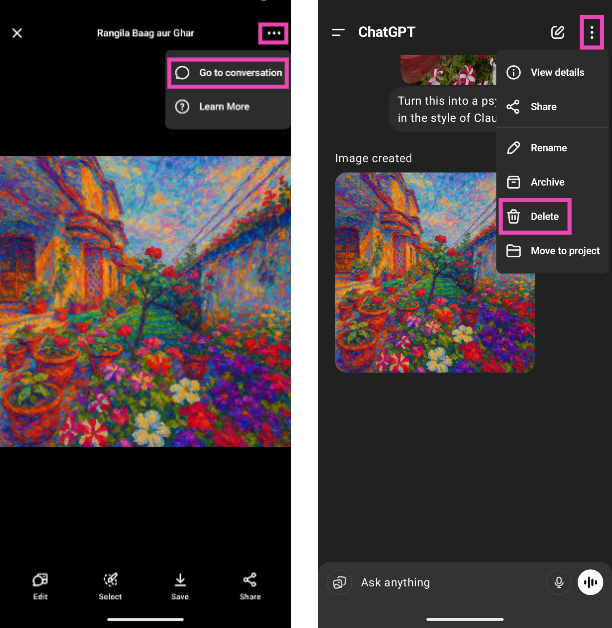Tap Edit at the bottom of viewer

click(40, 586)
